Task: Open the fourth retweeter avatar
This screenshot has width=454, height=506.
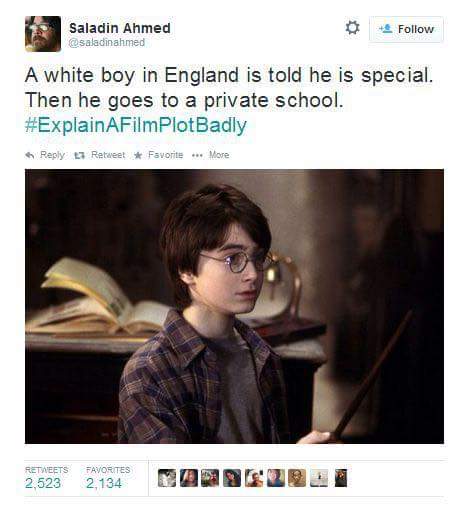Action: point(232,478)
